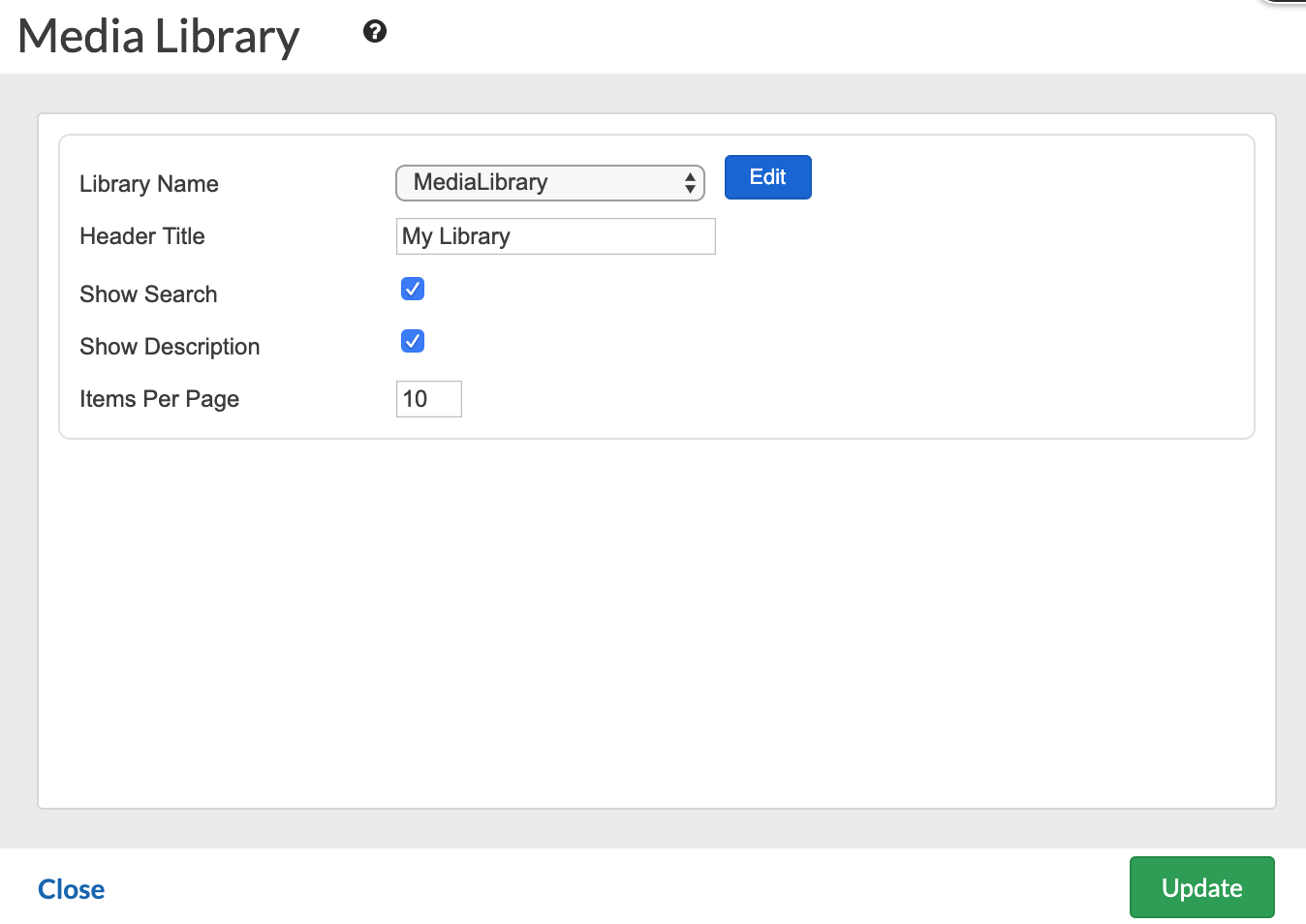1306x924 pixels.
Task: Click the Show Search label text
Action: click(x=148, y=294)
